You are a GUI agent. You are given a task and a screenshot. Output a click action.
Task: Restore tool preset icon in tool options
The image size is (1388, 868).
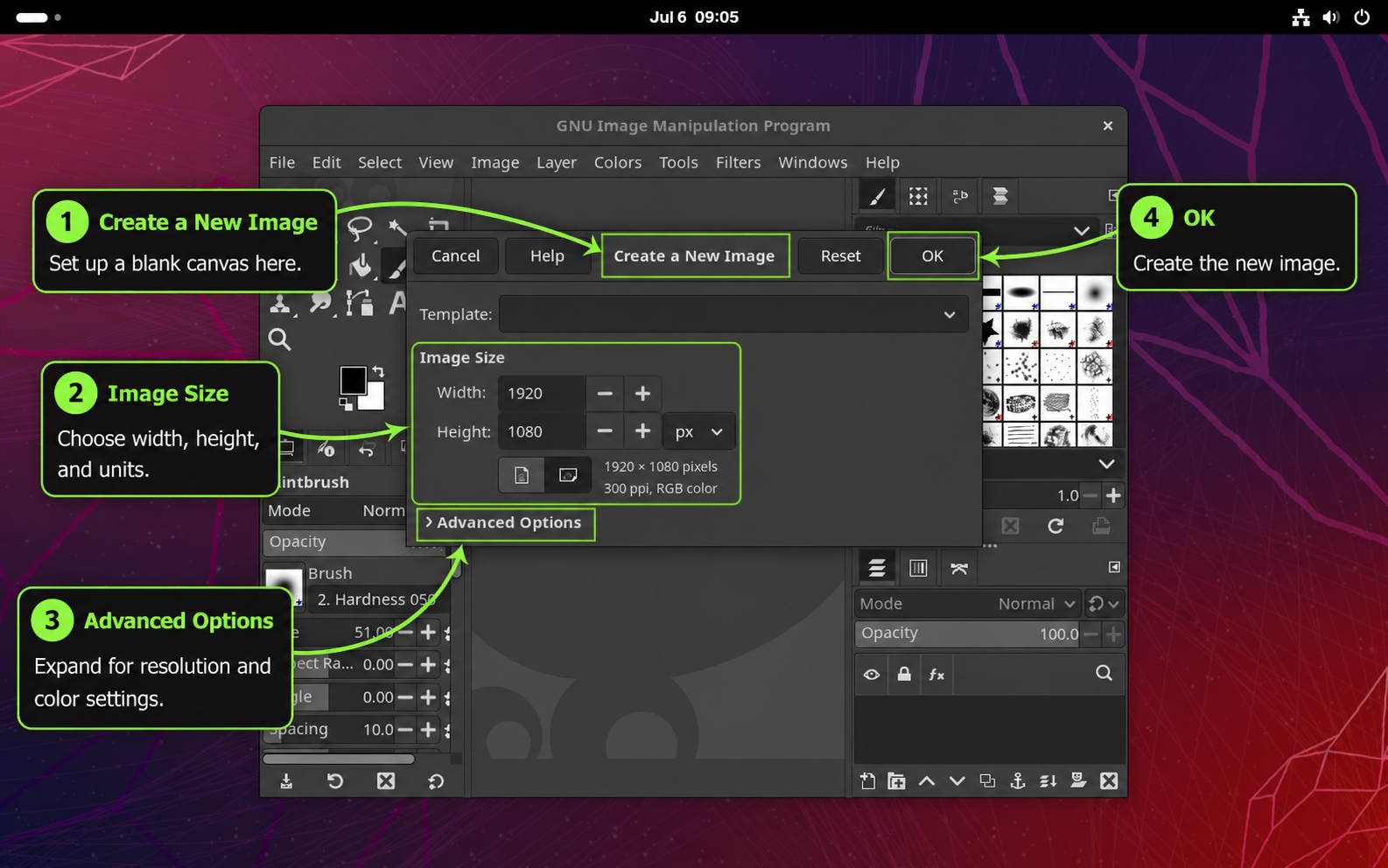tap(335, 781)
